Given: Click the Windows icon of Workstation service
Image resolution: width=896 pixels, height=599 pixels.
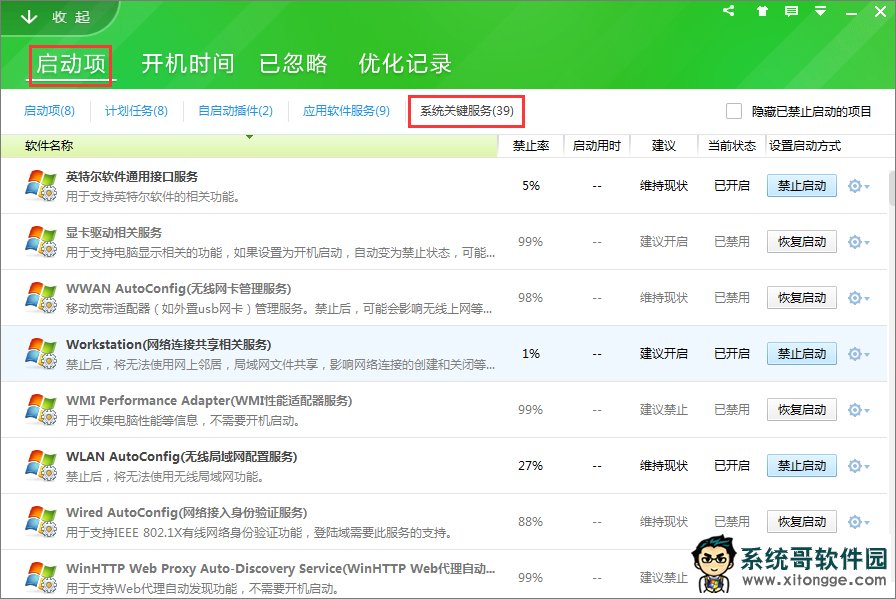Looking at the screenshot, I should [41, 354].
